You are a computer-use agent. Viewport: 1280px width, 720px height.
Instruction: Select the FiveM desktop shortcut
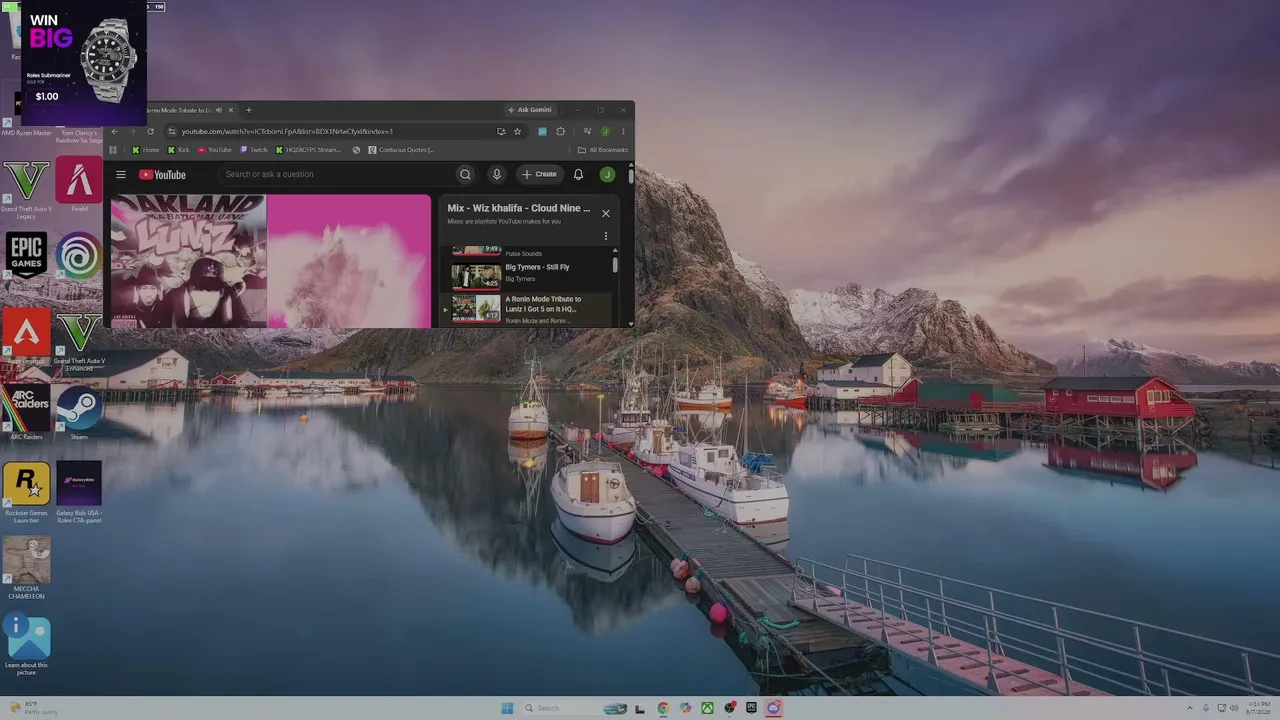pos(79,184)
